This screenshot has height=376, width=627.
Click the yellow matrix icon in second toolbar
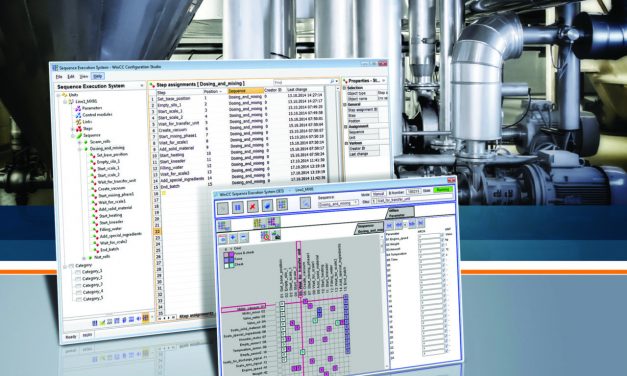point(259,223)
